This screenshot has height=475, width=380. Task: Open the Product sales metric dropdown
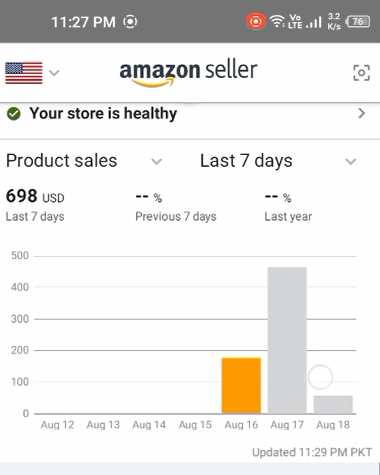click(84, 161)
